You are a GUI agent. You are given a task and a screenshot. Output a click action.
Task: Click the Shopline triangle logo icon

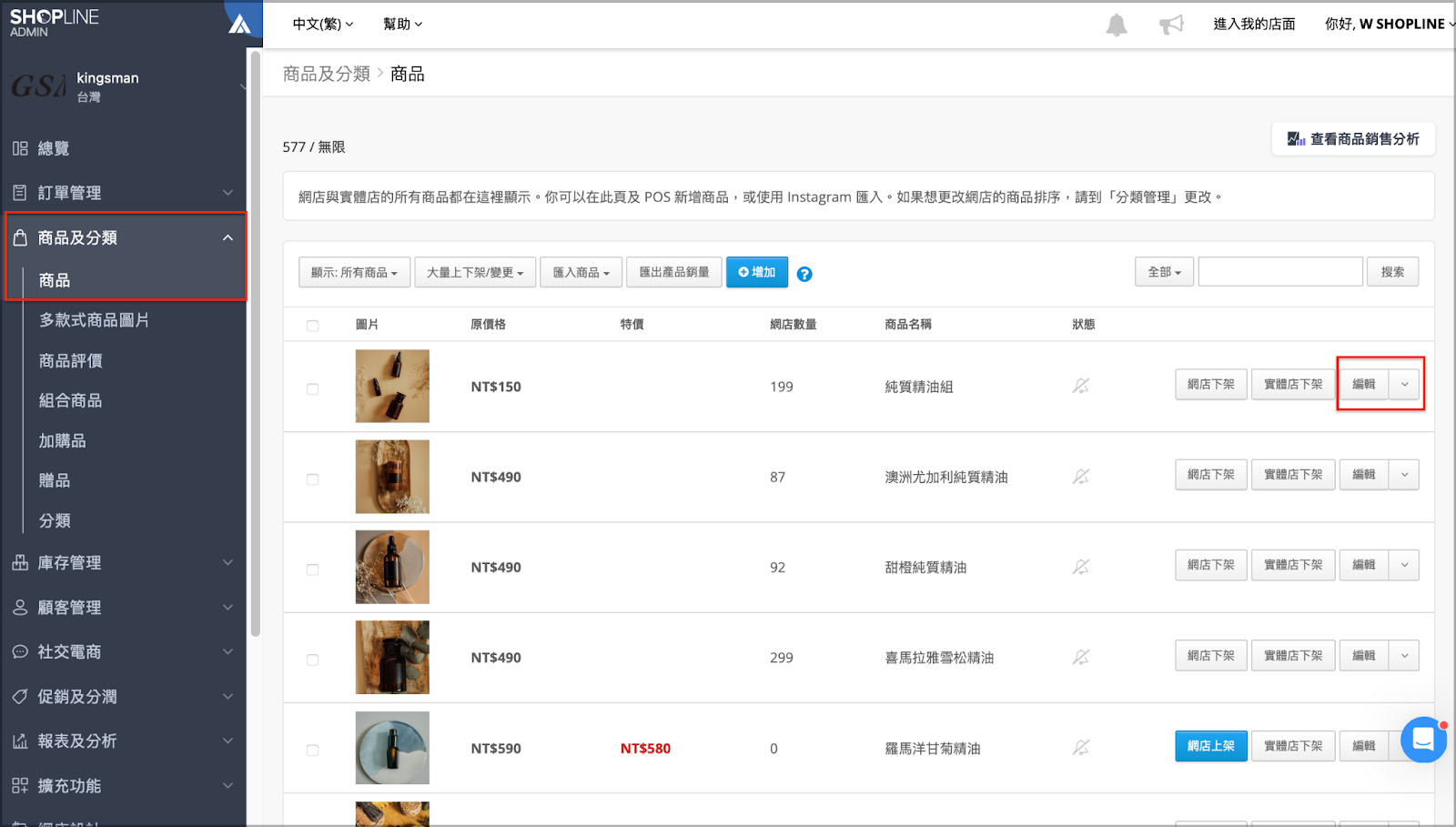239,24
